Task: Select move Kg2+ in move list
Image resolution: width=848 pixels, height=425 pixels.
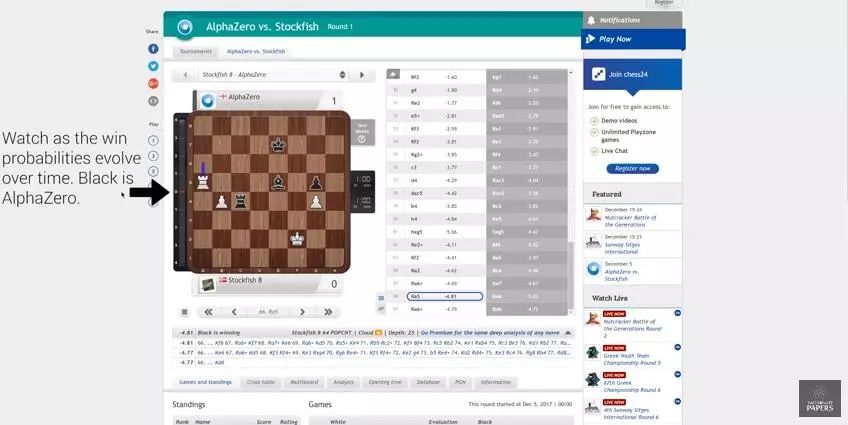Action: 416,155
